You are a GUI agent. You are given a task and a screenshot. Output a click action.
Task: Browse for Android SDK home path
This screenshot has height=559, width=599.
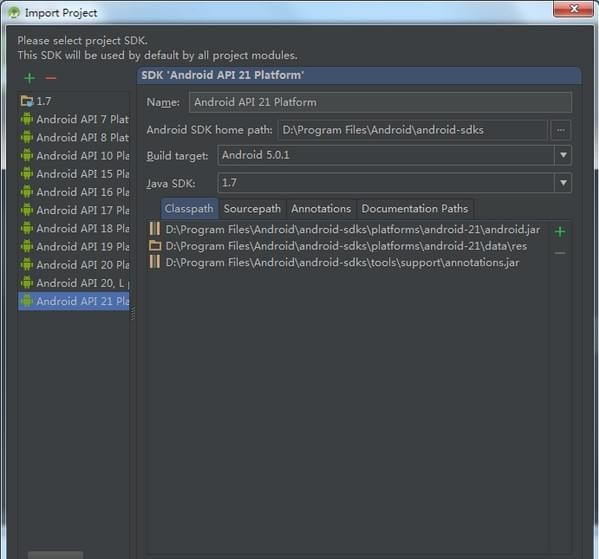click(560, 130)
